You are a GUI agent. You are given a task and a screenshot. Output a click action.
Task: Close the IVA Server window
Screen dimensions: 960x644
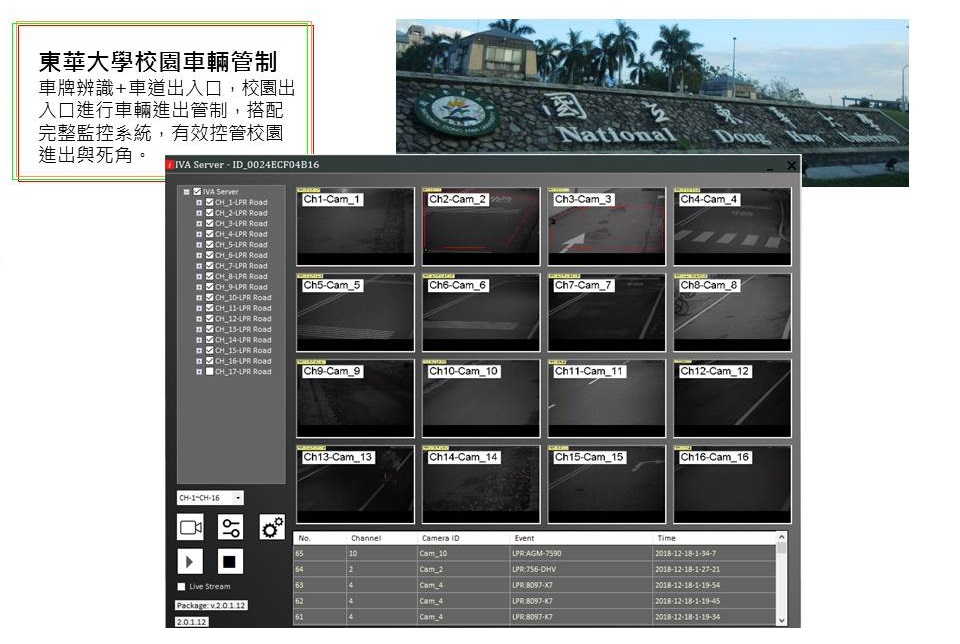coord(792,165)
